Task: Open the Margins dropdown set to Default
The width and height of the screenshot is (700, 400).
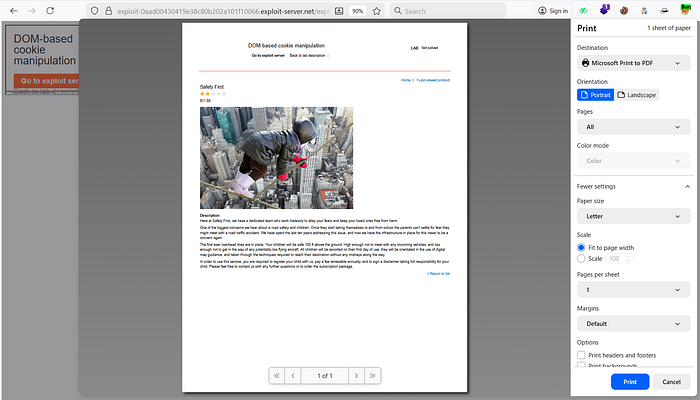Action: coord(633,324)
